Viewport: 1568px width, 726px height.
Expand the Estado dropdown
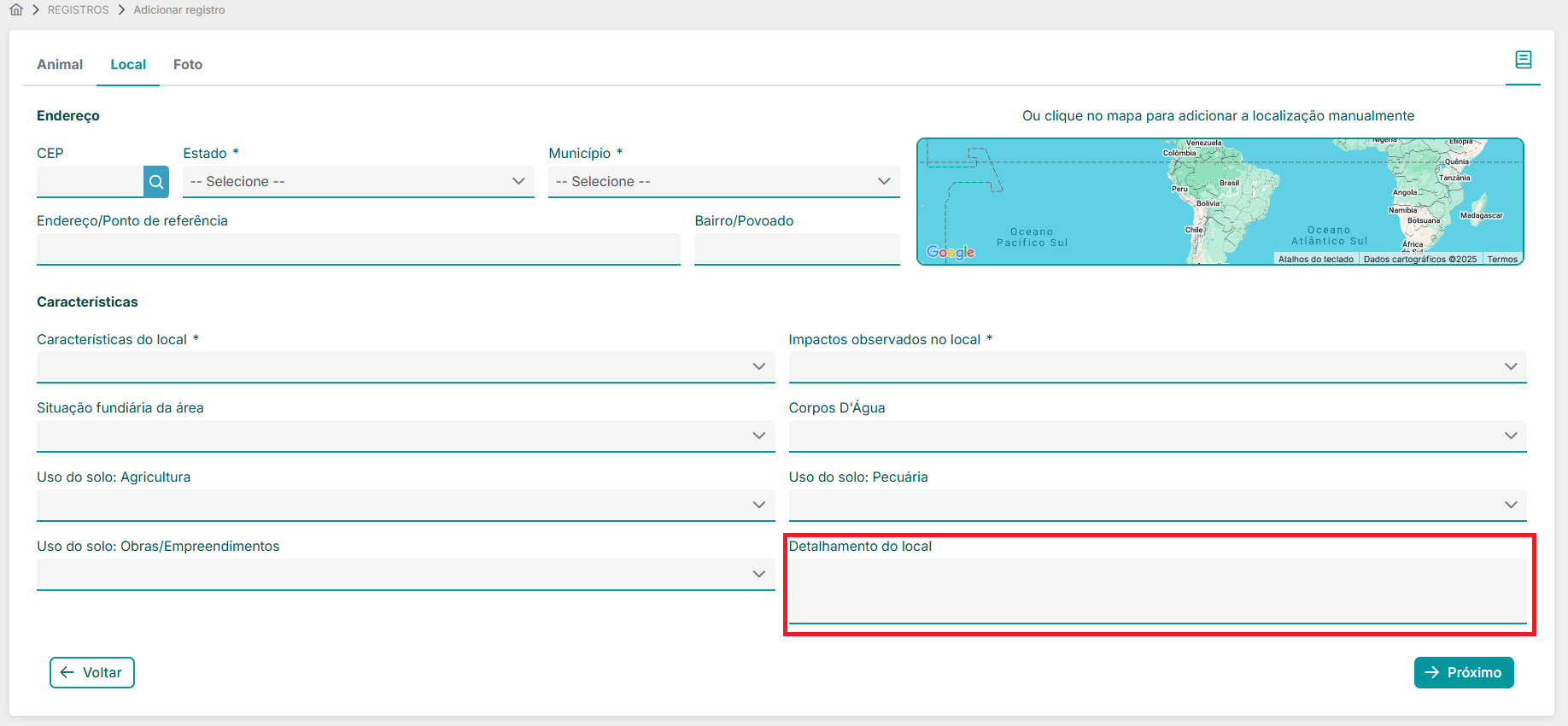pos(358,182)
